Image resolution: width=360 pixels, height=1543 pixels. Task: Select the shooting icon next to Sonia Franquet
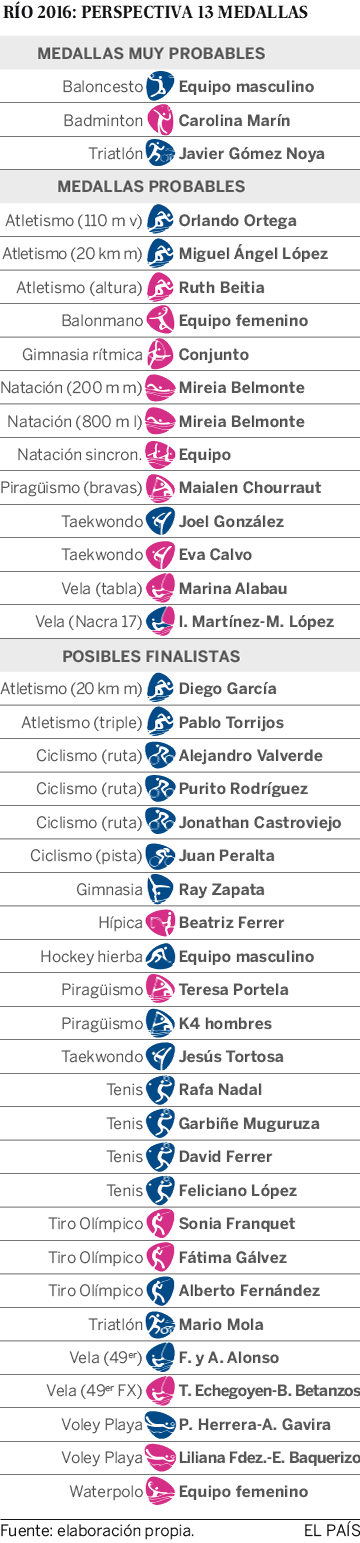tap(160, 1223)
